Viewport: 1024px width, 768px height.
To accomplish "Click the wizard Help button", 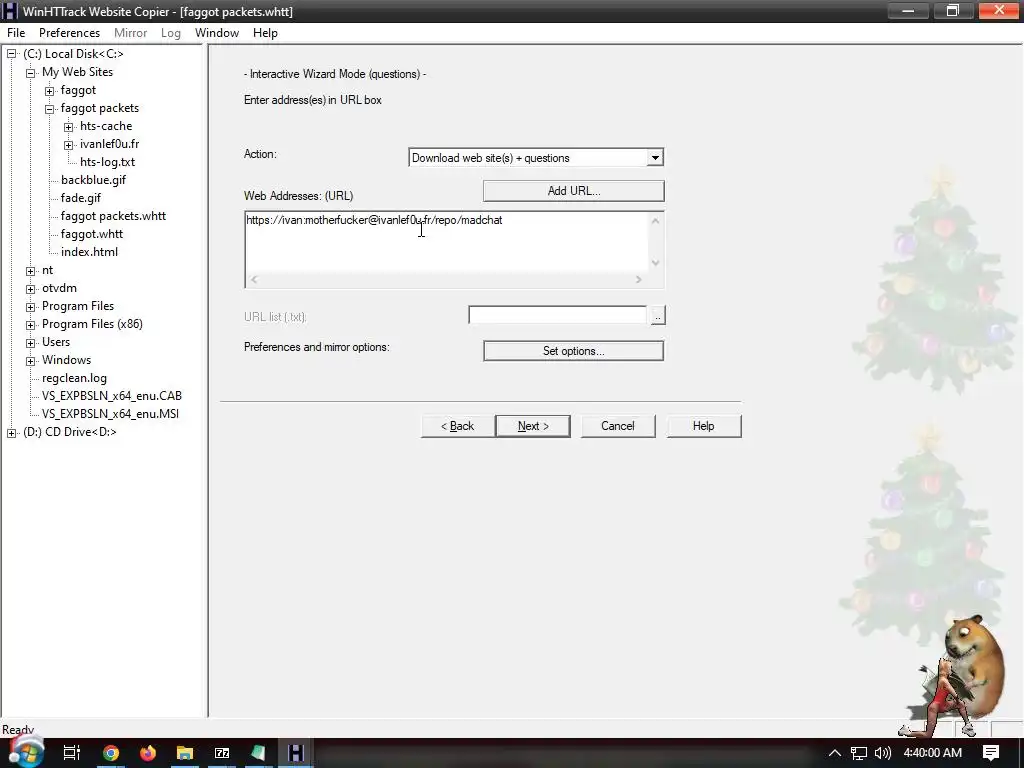I will (703, 426).
